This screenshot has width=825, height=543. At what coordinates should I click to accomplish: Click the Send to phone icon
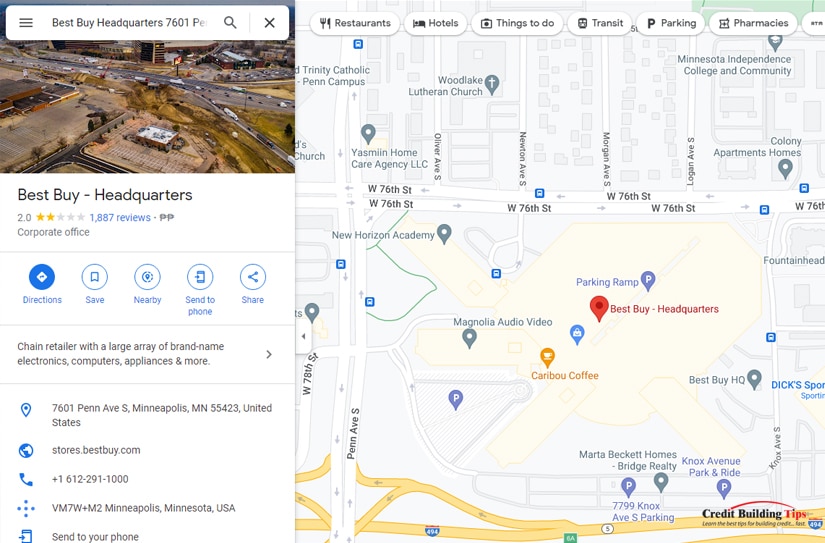[200, 277]
